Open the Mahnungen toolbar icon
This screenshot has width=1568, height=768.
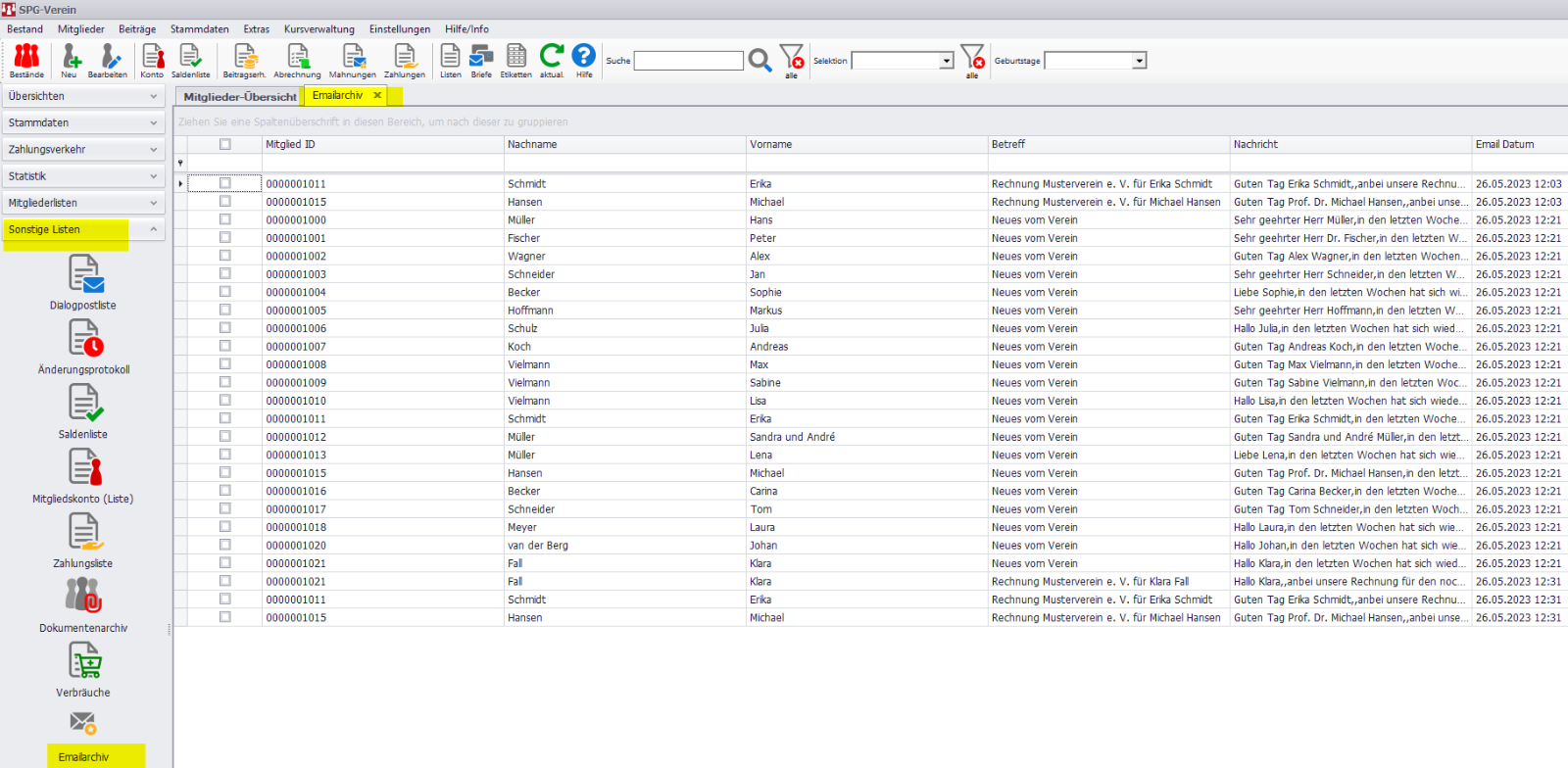(353, 60)
